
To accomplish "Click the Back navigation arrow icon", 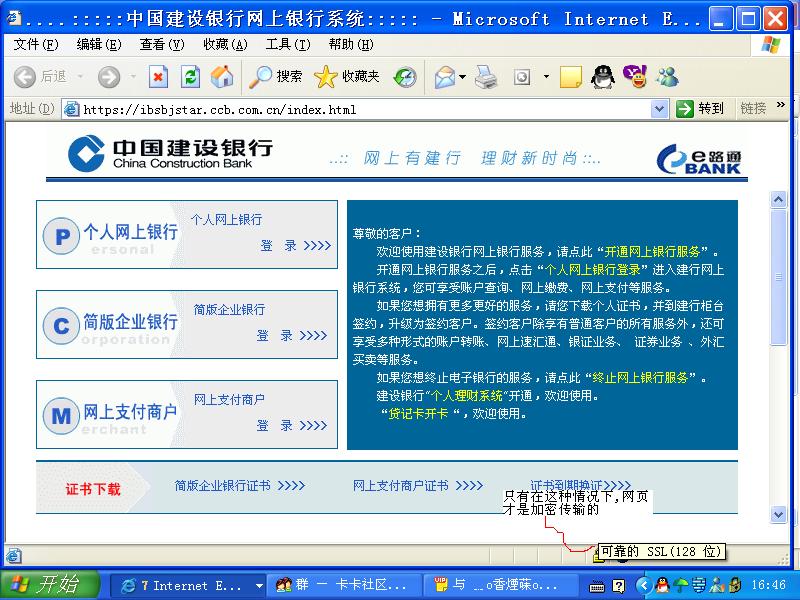I will [24, 77].
